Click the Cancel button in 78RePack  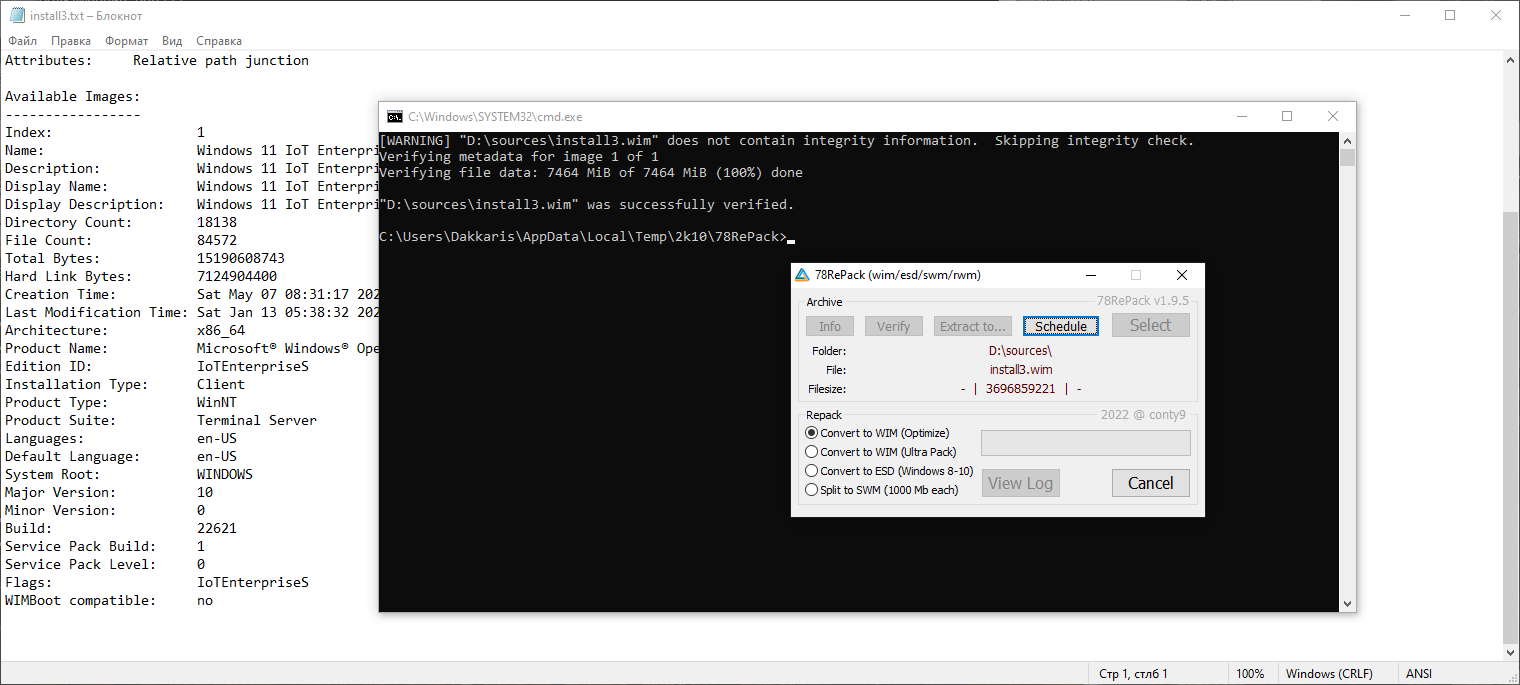[x=1150, y=483]
